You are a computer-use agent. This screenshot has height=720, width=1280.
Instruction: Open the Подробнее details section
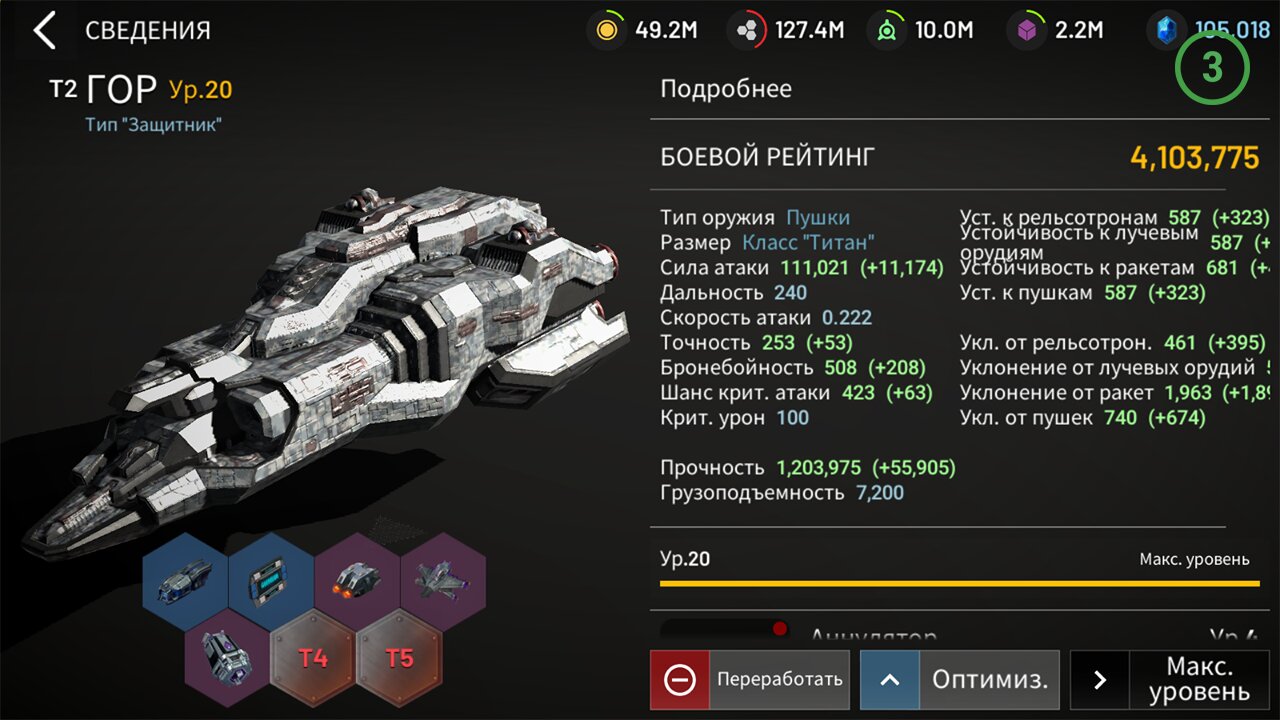pyautogui.click(x=726, y=89)
